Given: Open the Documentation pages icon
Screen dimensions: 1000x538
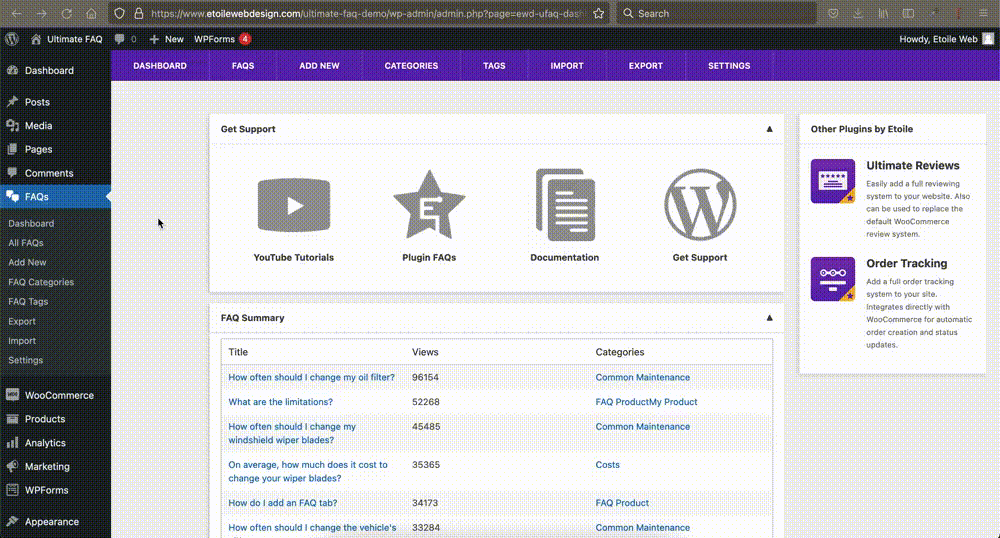Looking at the screenshot, I should pyautogui.click(x=565, y=205).
